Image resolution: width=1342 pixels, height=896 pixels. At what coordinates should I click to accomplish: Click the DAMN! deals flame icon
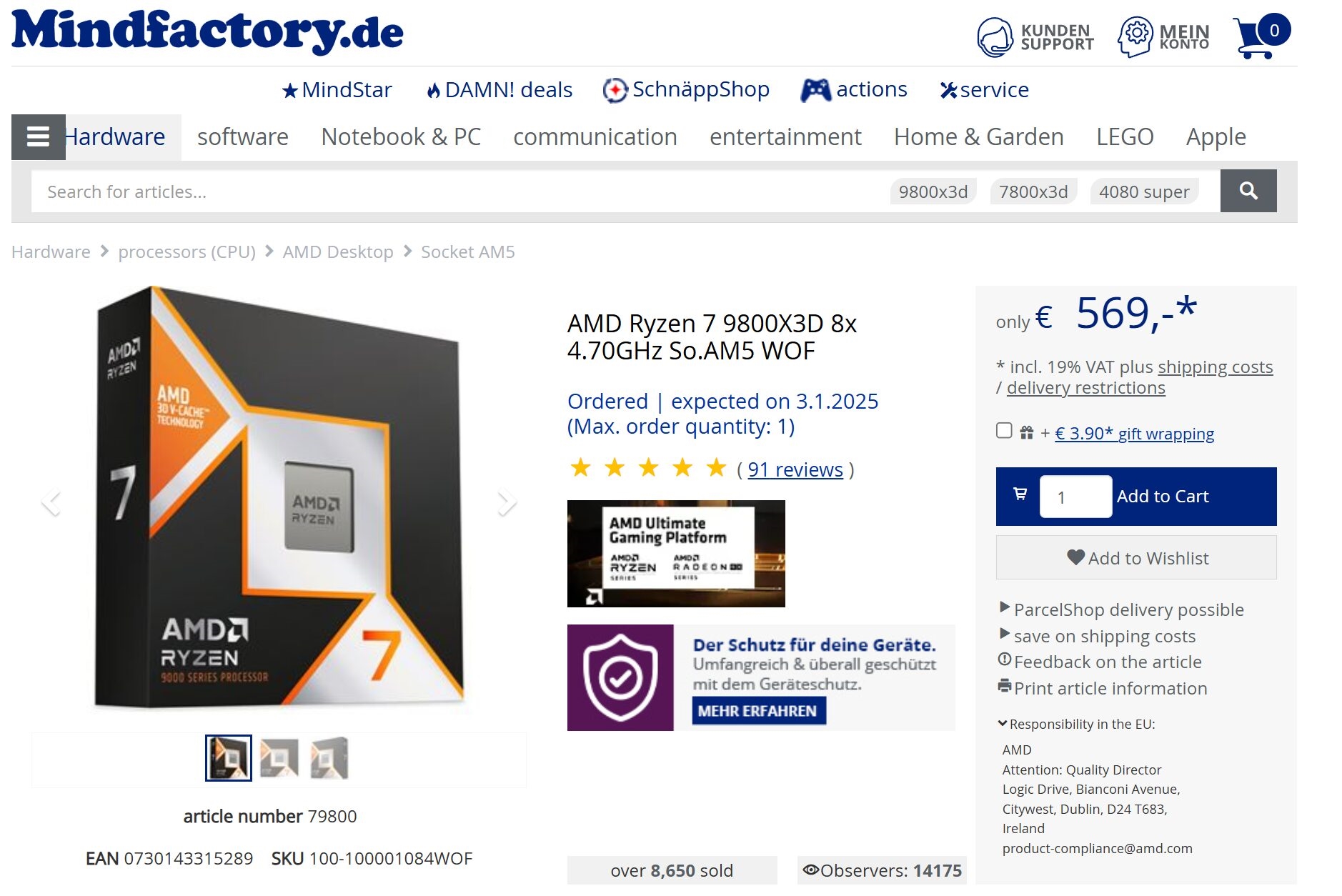coord(433,91)
